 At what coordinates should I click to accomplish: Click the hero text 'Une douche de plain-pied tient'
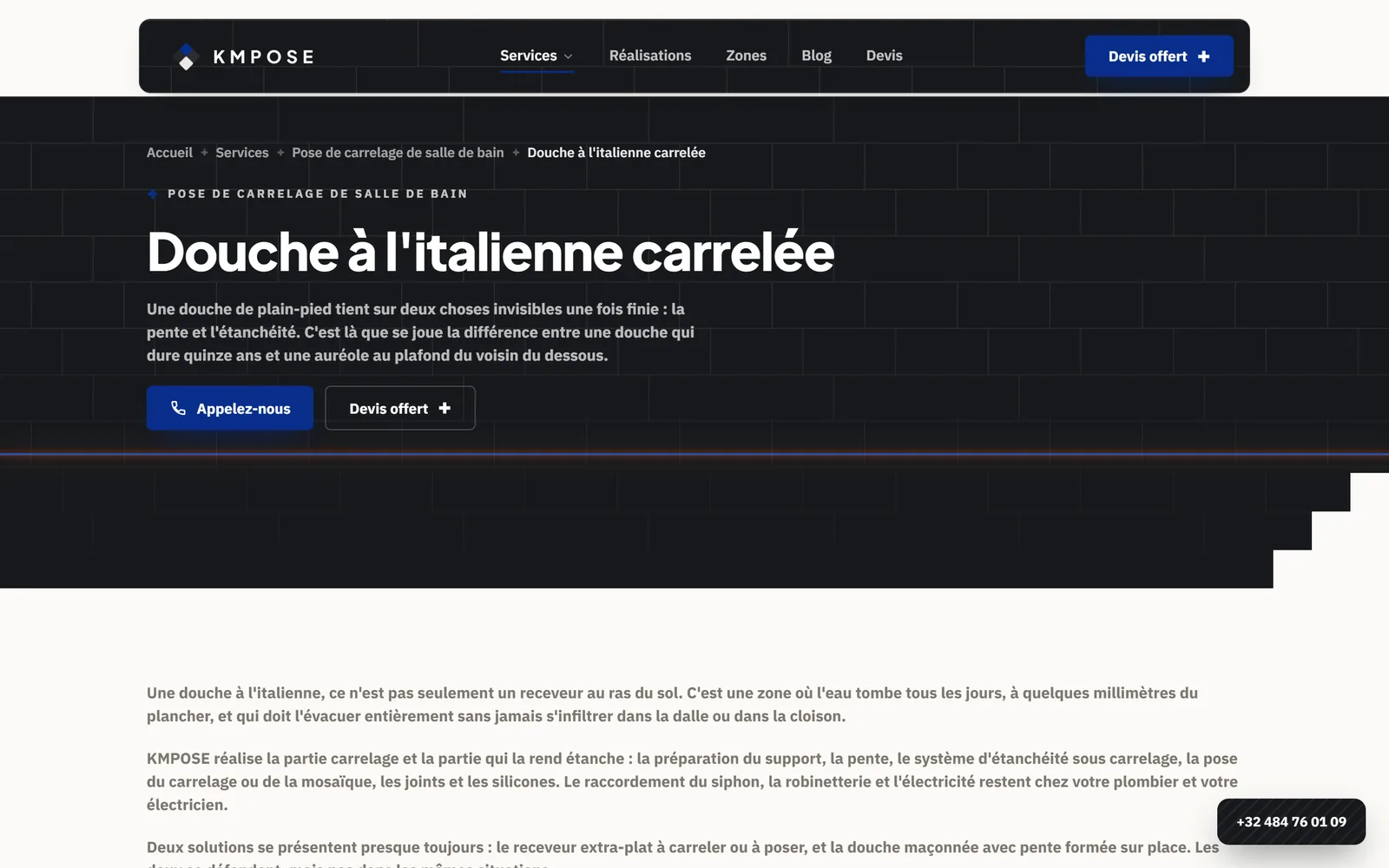click(420, 332)
